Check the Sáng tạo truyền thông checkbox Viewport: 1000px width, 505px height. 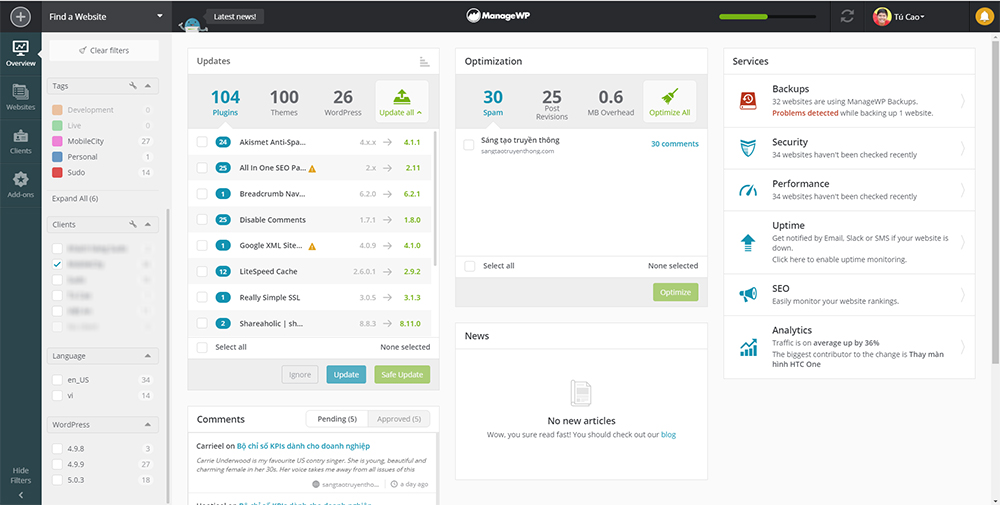pyautogui.click(x=469, y=145)
